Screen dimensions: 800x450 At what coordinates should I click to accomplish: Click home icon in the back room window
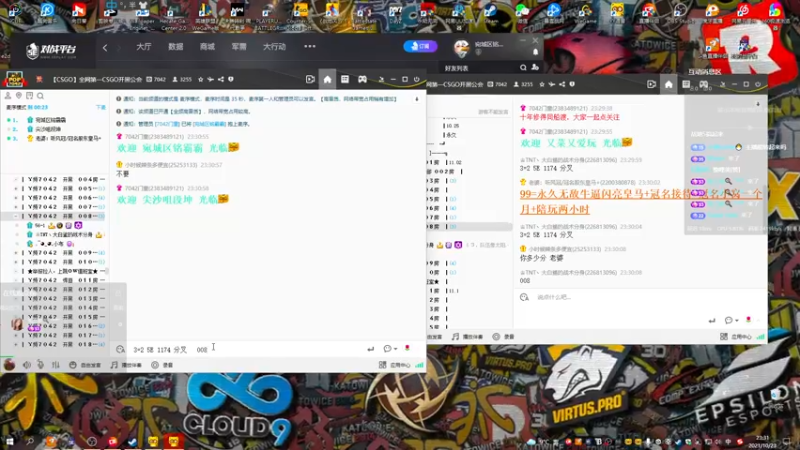[x=668, y=85]
